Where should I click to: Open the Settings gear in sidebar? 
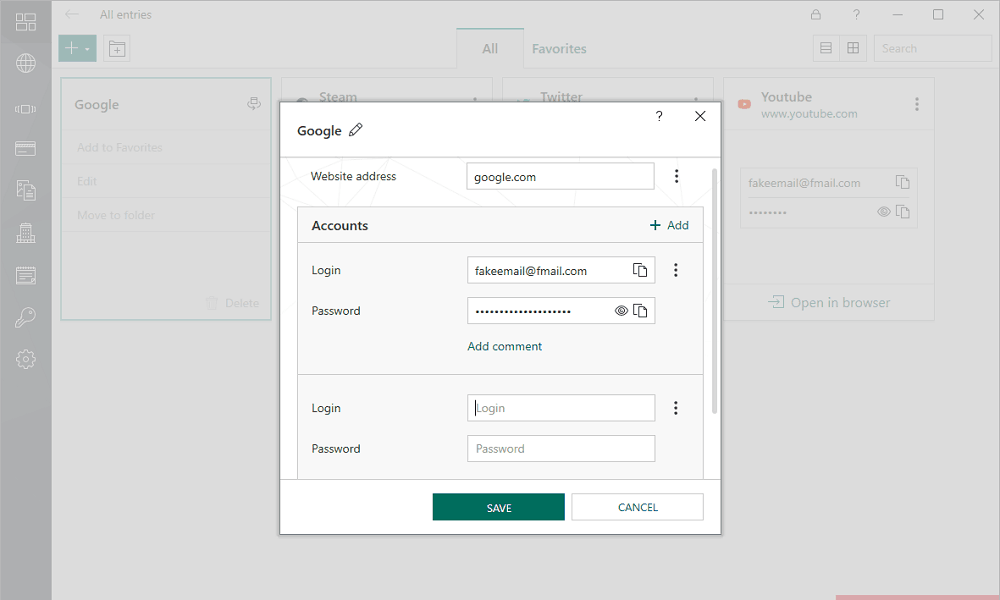click(x=26, y=359)
